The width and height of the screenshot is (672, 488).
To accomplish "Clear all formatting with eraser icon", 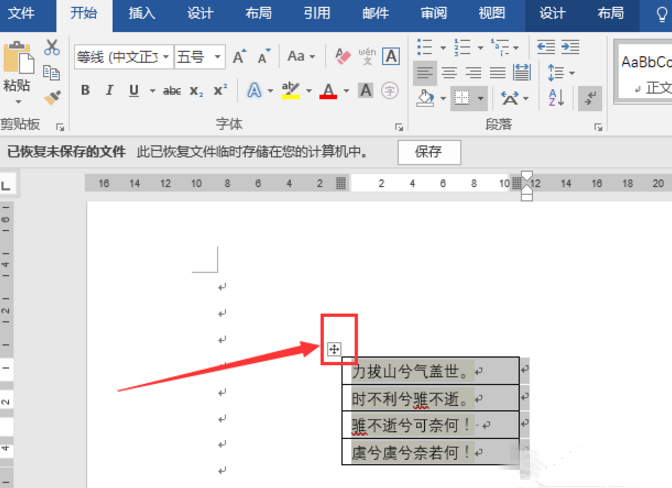I will click(343, 56).
